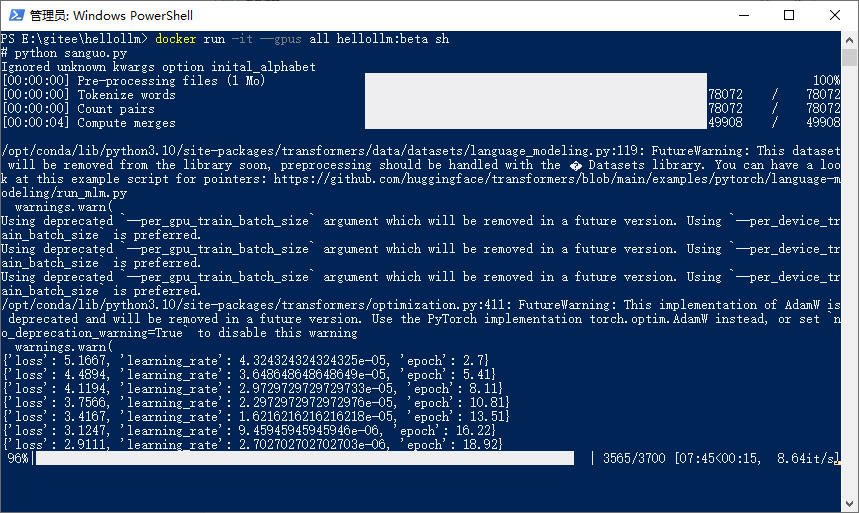
Task: Click the Compute merges output line
Action: click(89, 123)
